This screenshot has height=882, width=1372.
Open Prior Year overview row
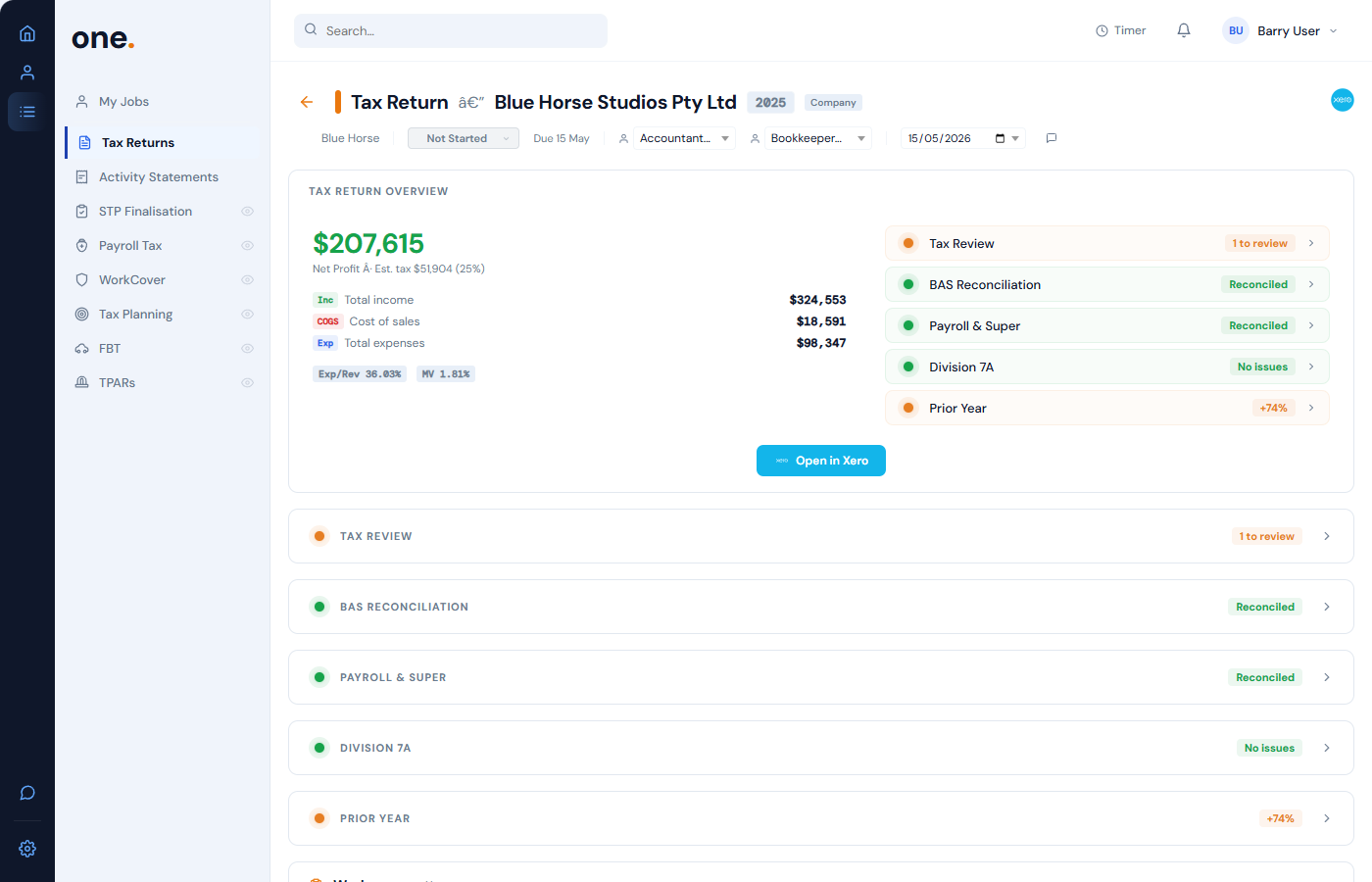1107,408
